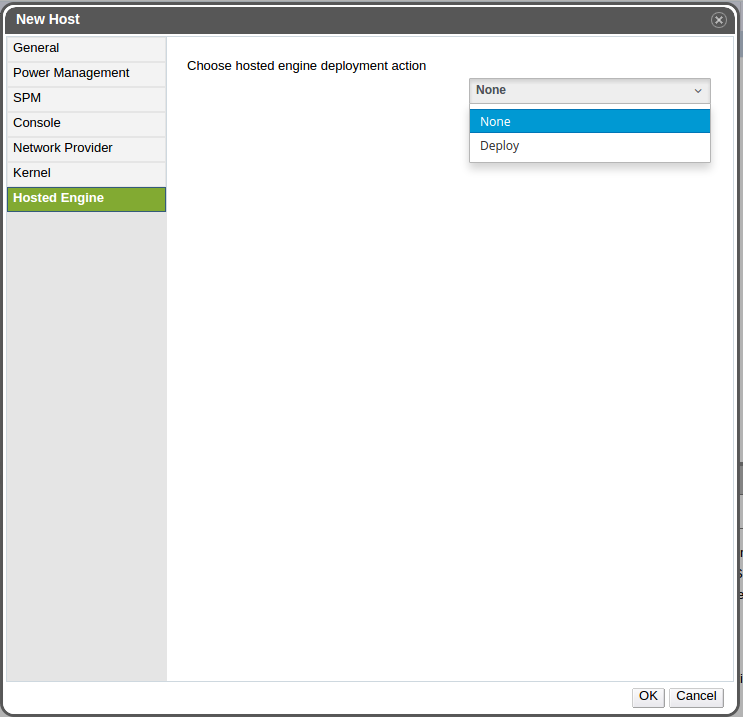Close the New Host dialog with X icon
The width and height of the screenshot is (743, 717).
click(718, 20)
